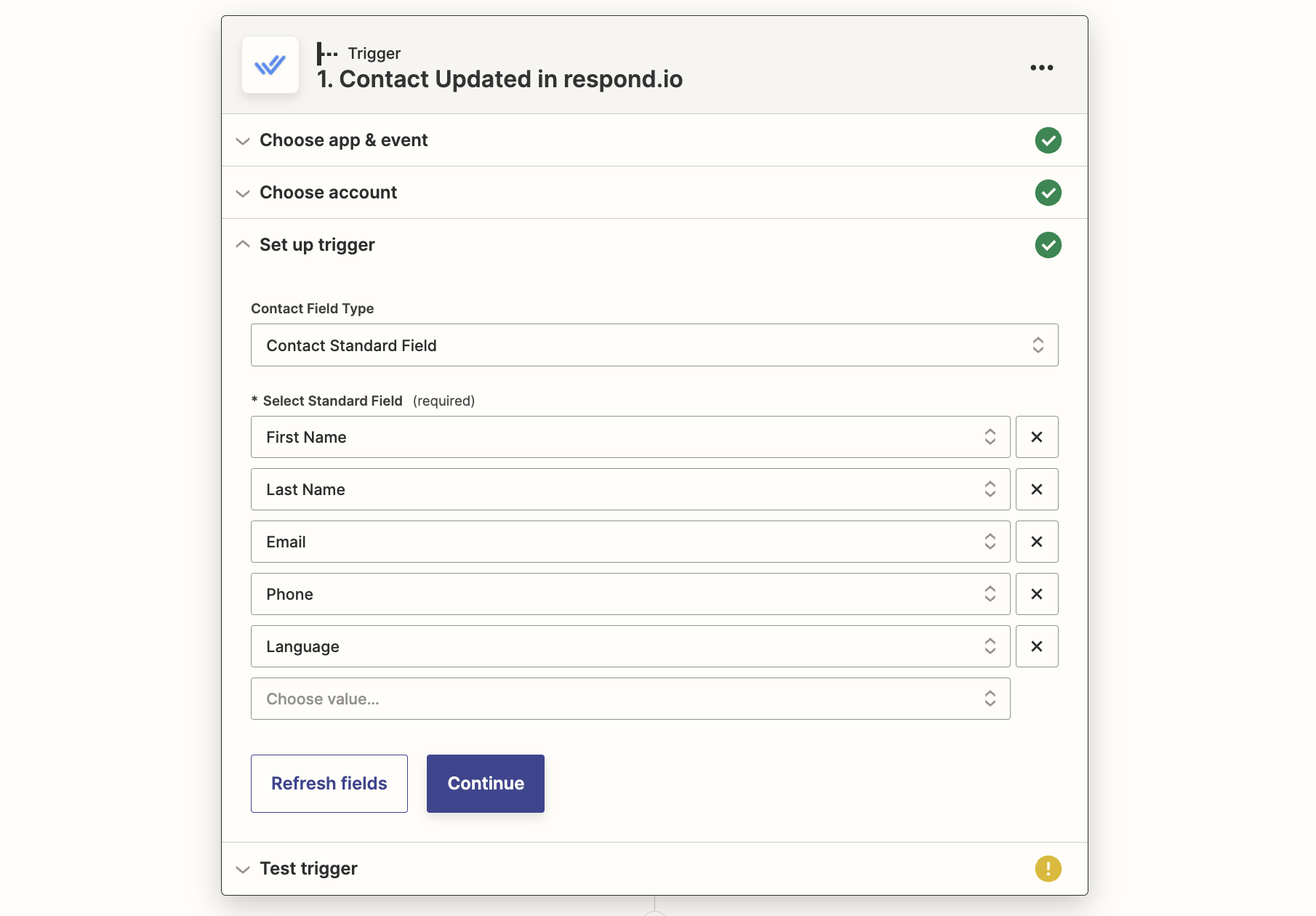The width and height of the screenshot is (1316, 916).
Task: Open the three-dot options menu
Action: coord(1041,68)
